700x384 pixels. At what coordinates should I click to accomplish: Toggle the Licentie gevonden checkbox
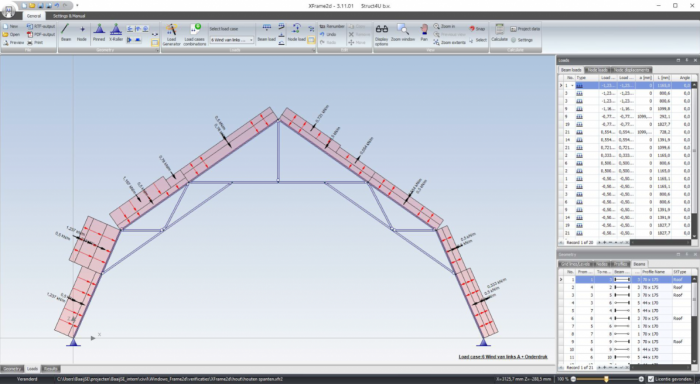[x=650, y=379]
